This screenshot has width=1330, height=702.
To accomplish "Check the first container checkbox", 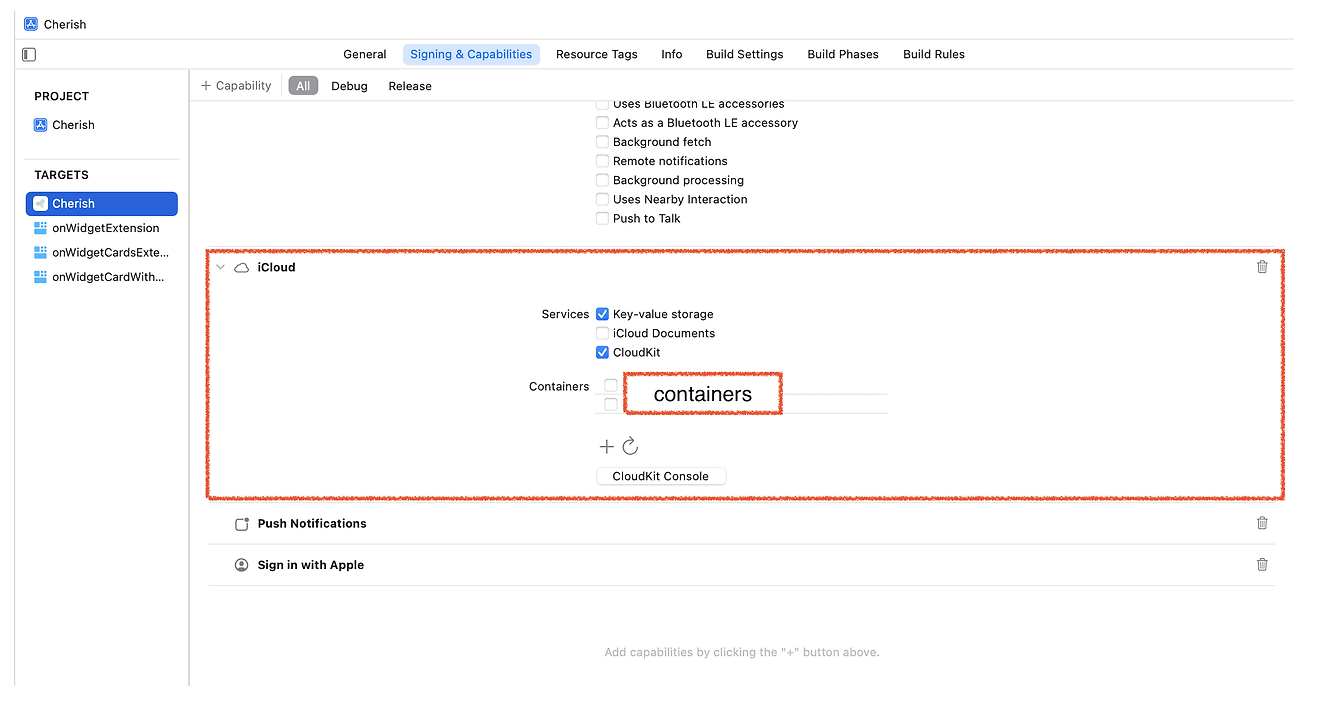I will 610,385.
